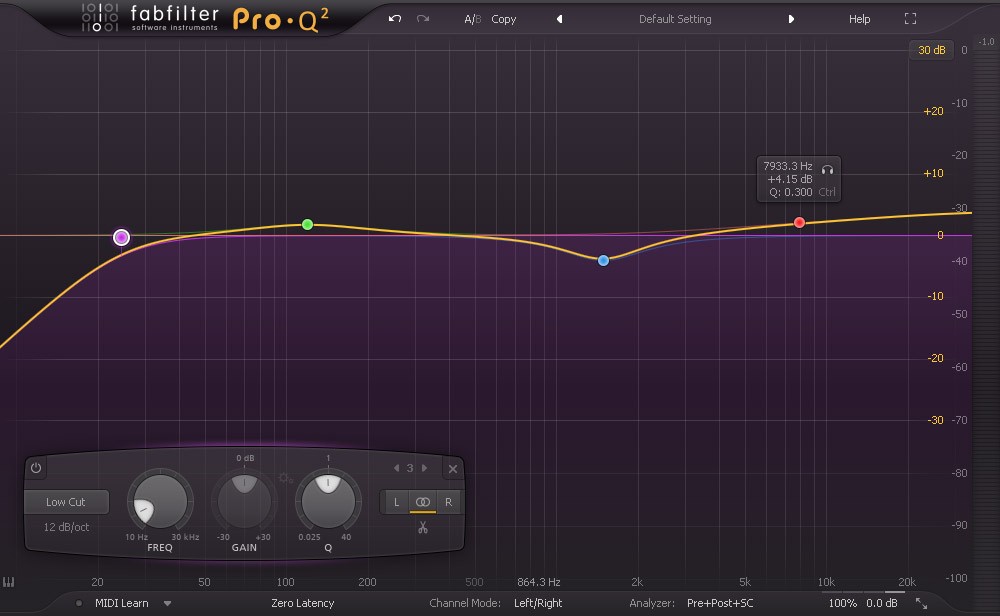Image resolution: width=1000 pixels, height=616 pixels.
Task: Select the blue EQ band node
Action: [x=603, y=260]
